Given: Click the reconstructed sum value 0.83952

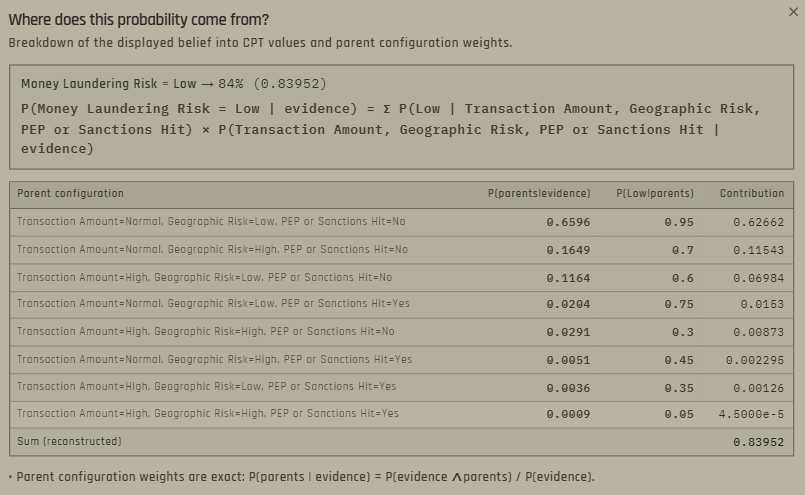Looking at the screenshot, I should (x=758, y=442).
